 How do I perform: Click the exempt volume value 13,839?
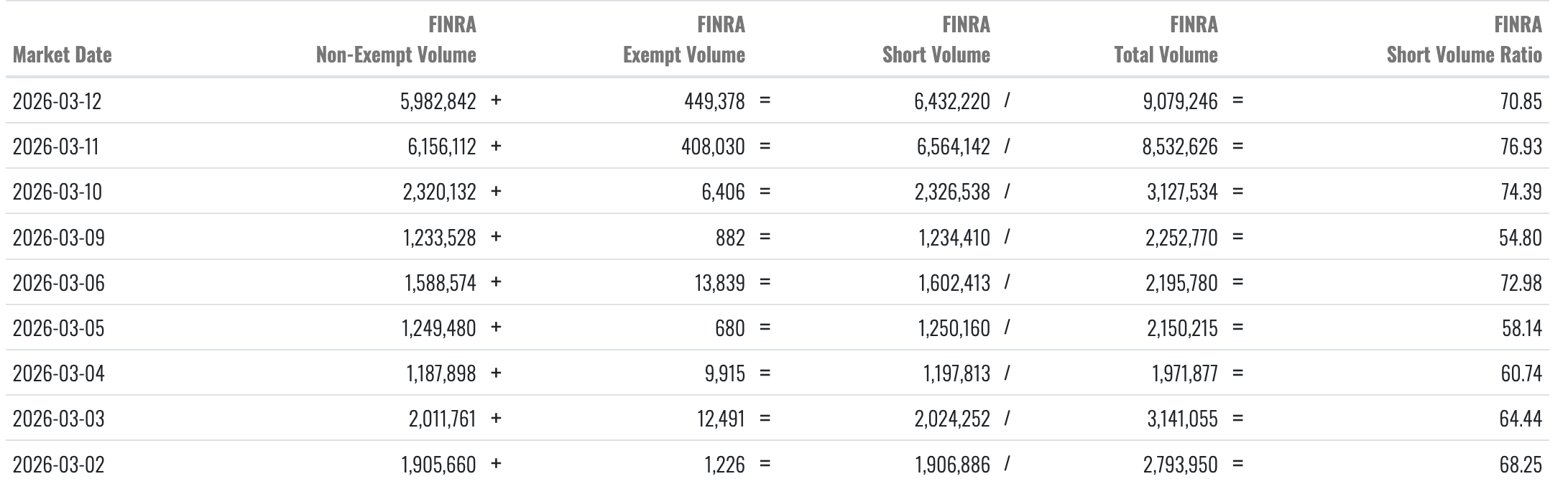click(720, 283)
